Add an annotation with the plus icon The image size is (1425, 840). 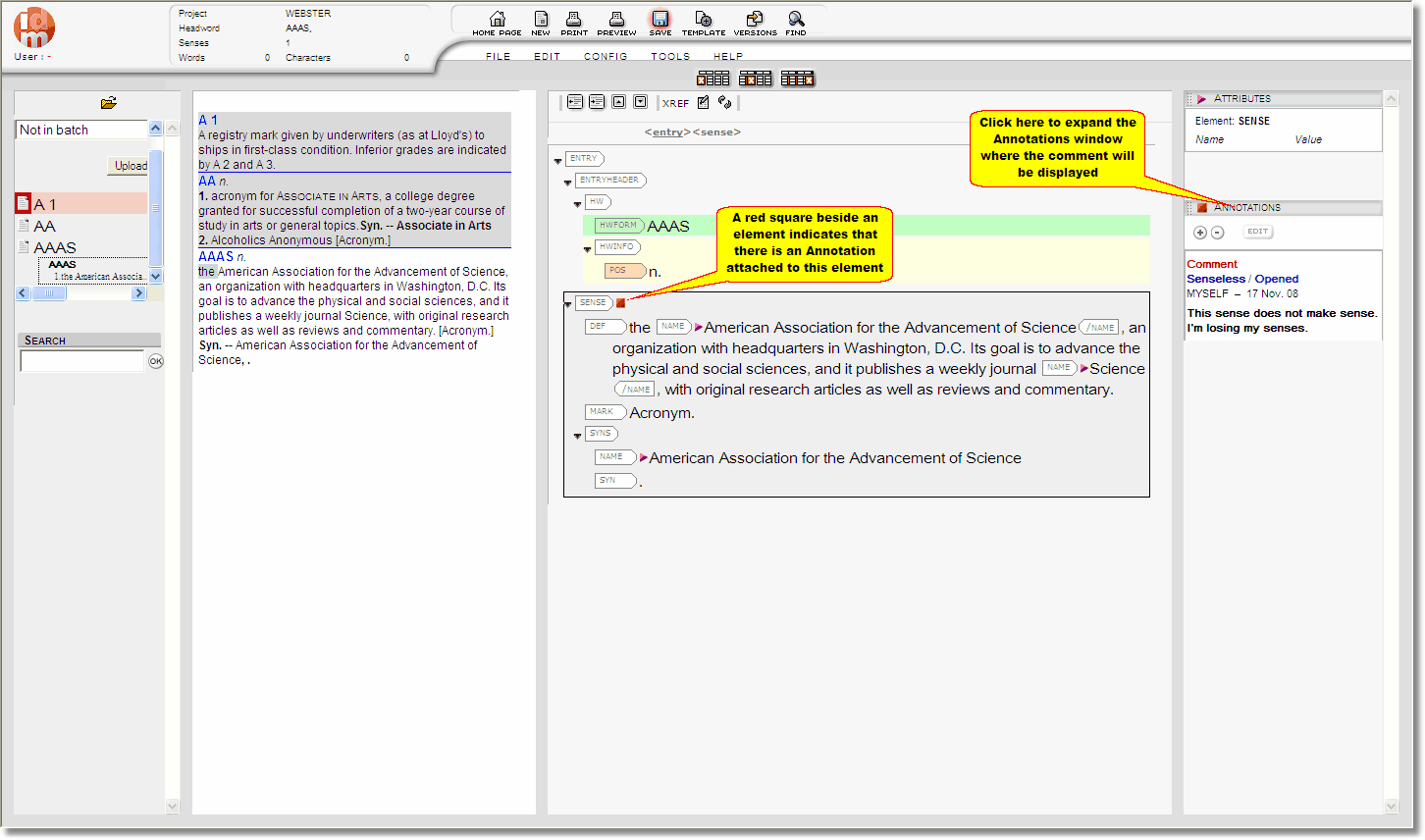point(1199,233)
